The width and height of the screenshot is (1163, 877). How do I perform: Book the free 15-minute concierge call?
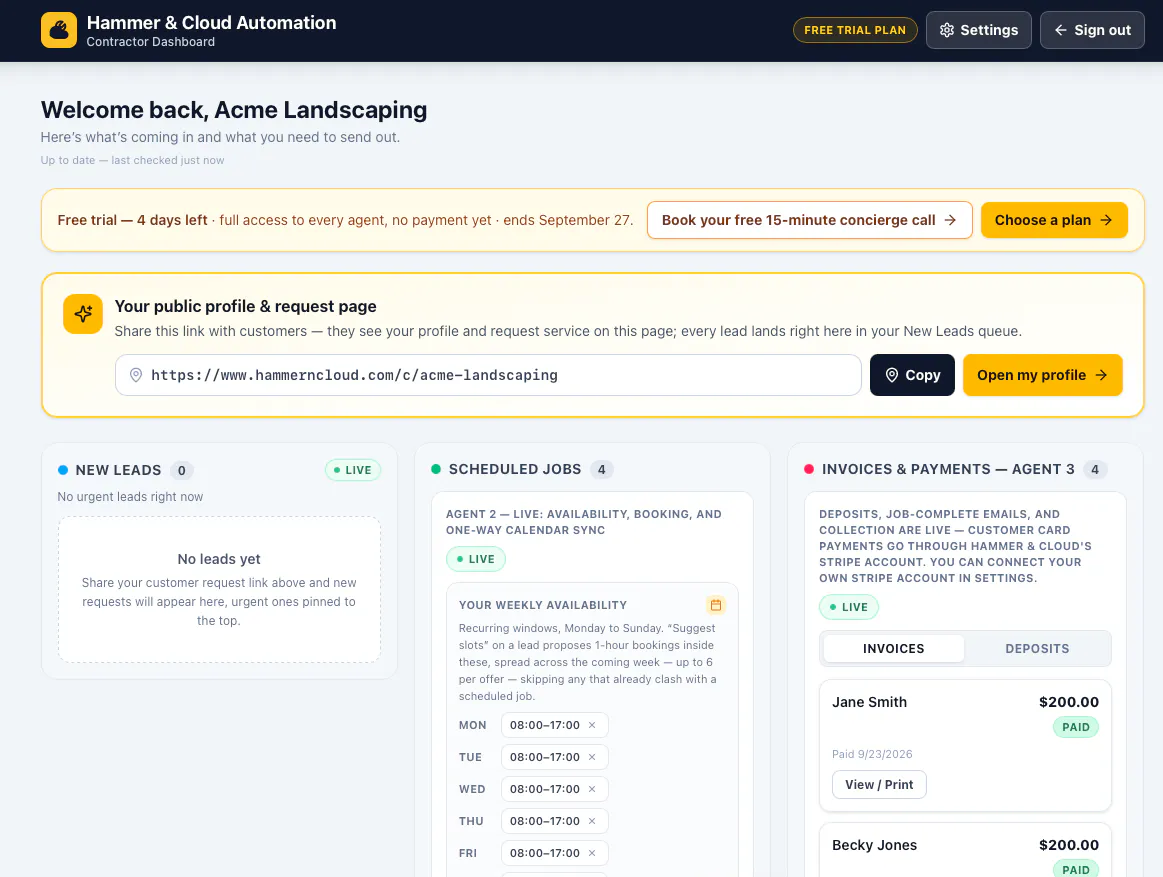[809, 220]
